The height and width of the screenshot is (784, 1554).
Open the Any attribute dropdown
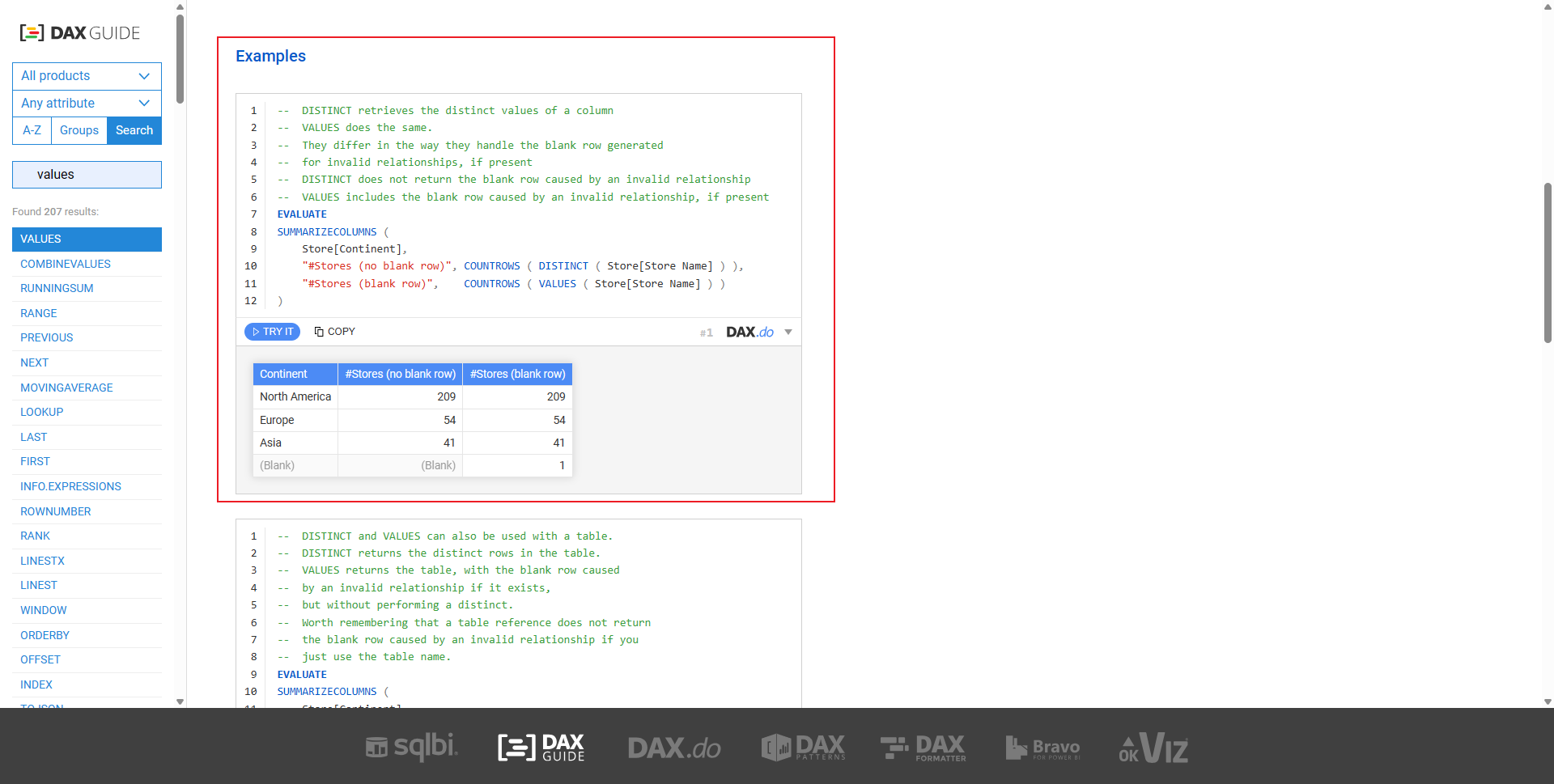pos(87,104)
